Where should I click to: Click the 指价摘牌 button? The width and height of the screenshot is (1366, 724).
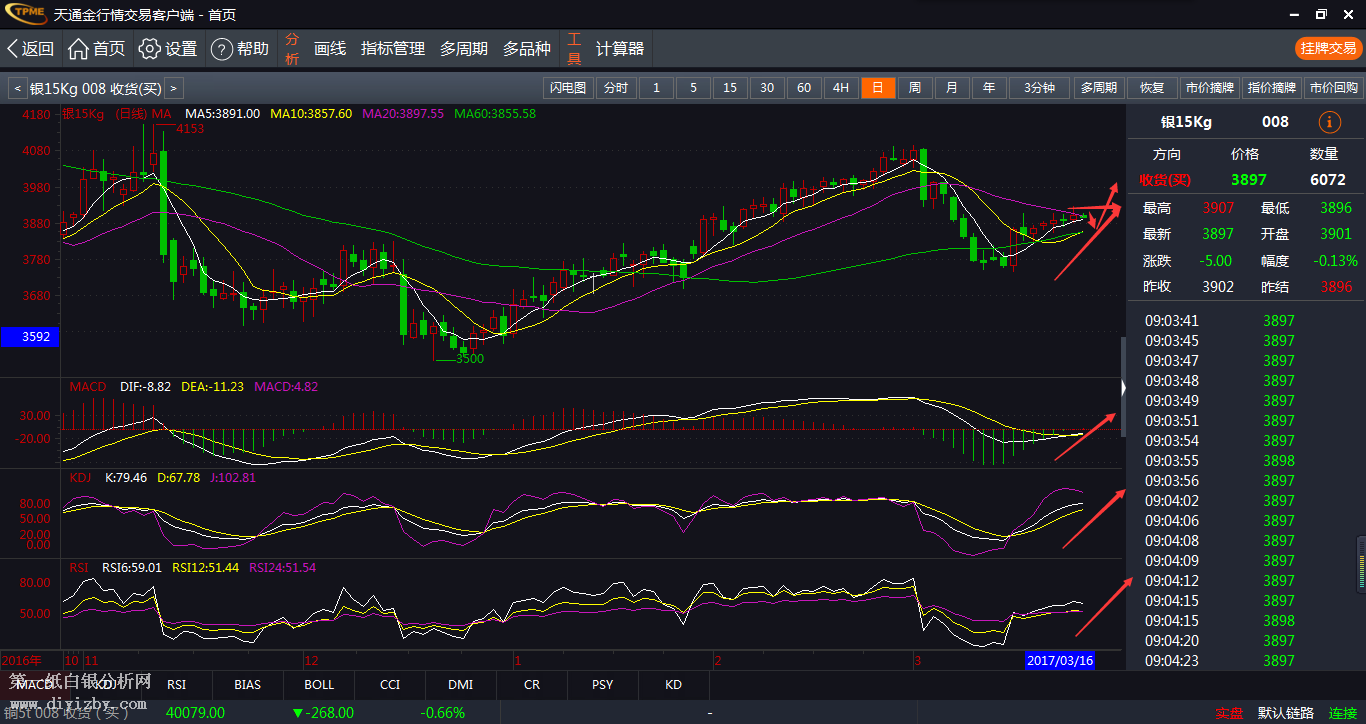1272,88
